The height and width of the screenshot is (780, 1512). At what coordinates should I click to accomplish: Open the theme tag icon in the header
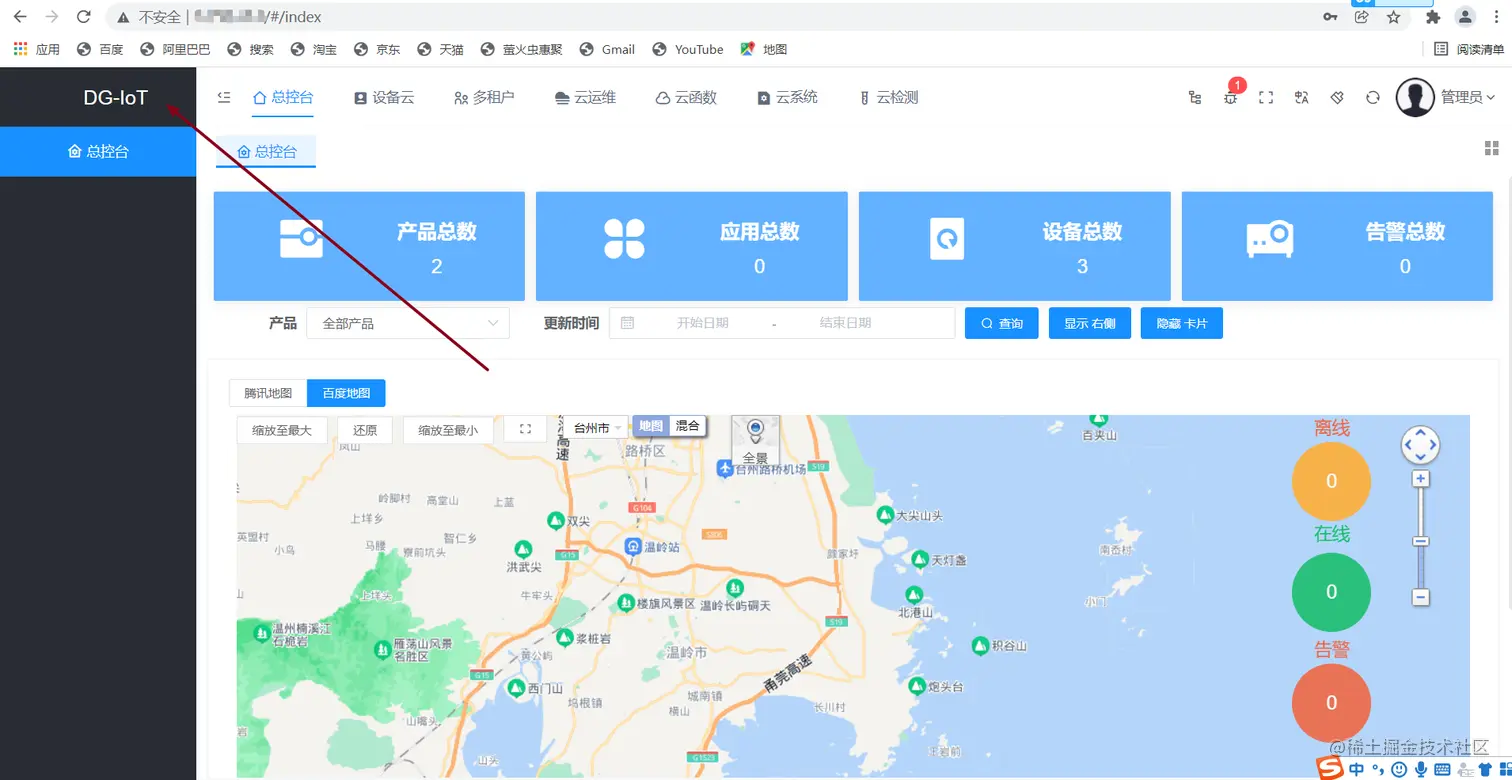(1337, 97)
